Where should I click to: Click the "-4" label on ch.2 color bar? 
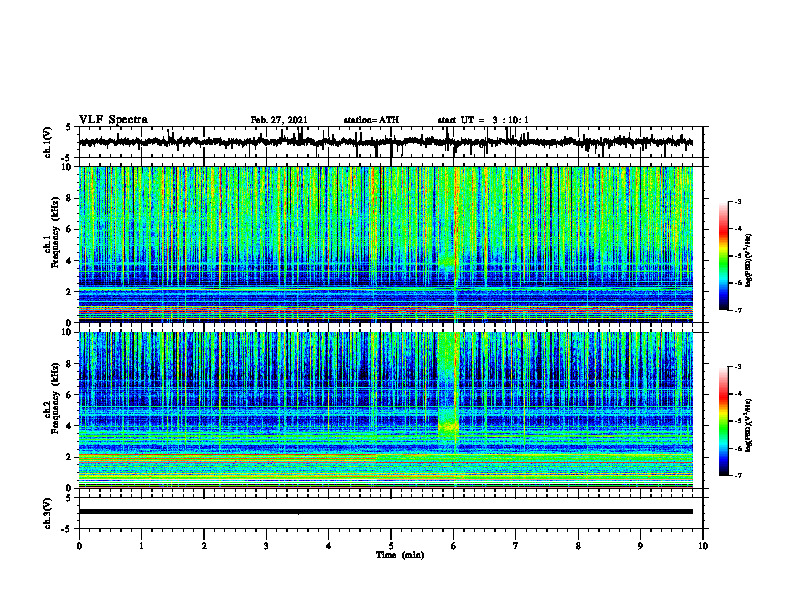coord(737,394)
